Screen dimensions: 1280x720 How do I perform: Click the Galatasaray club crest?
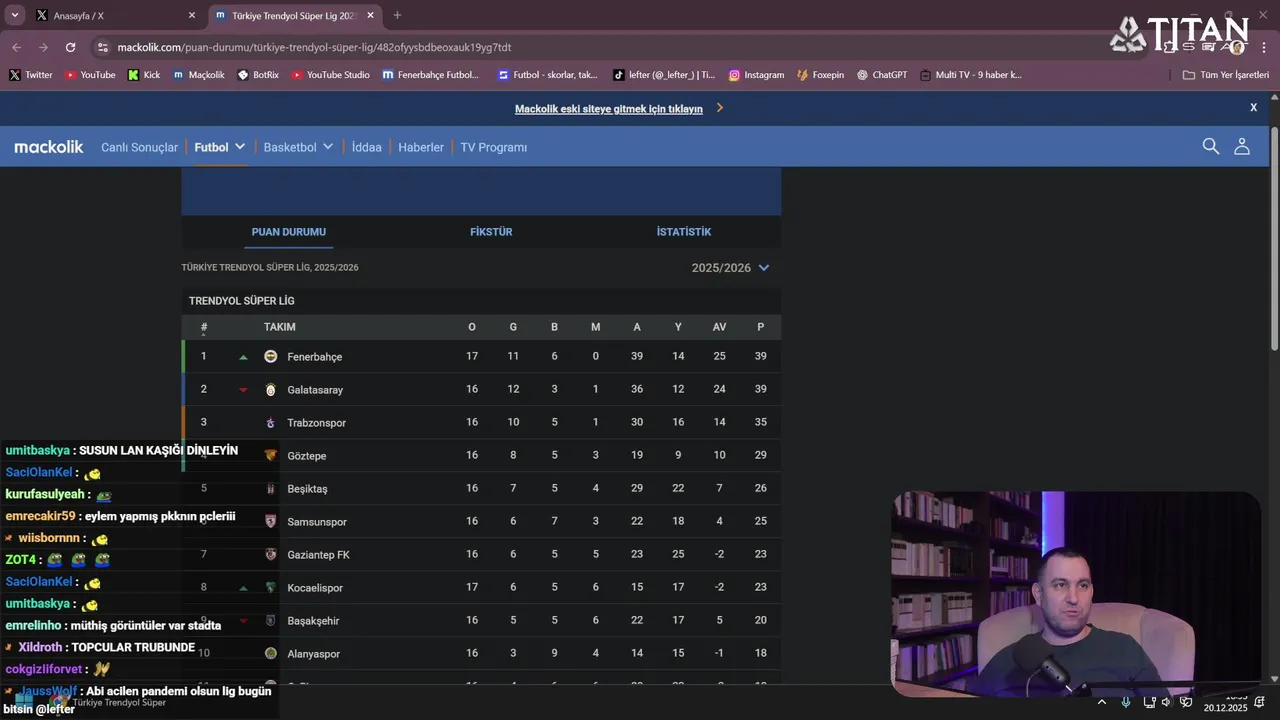tap(270, 390)
